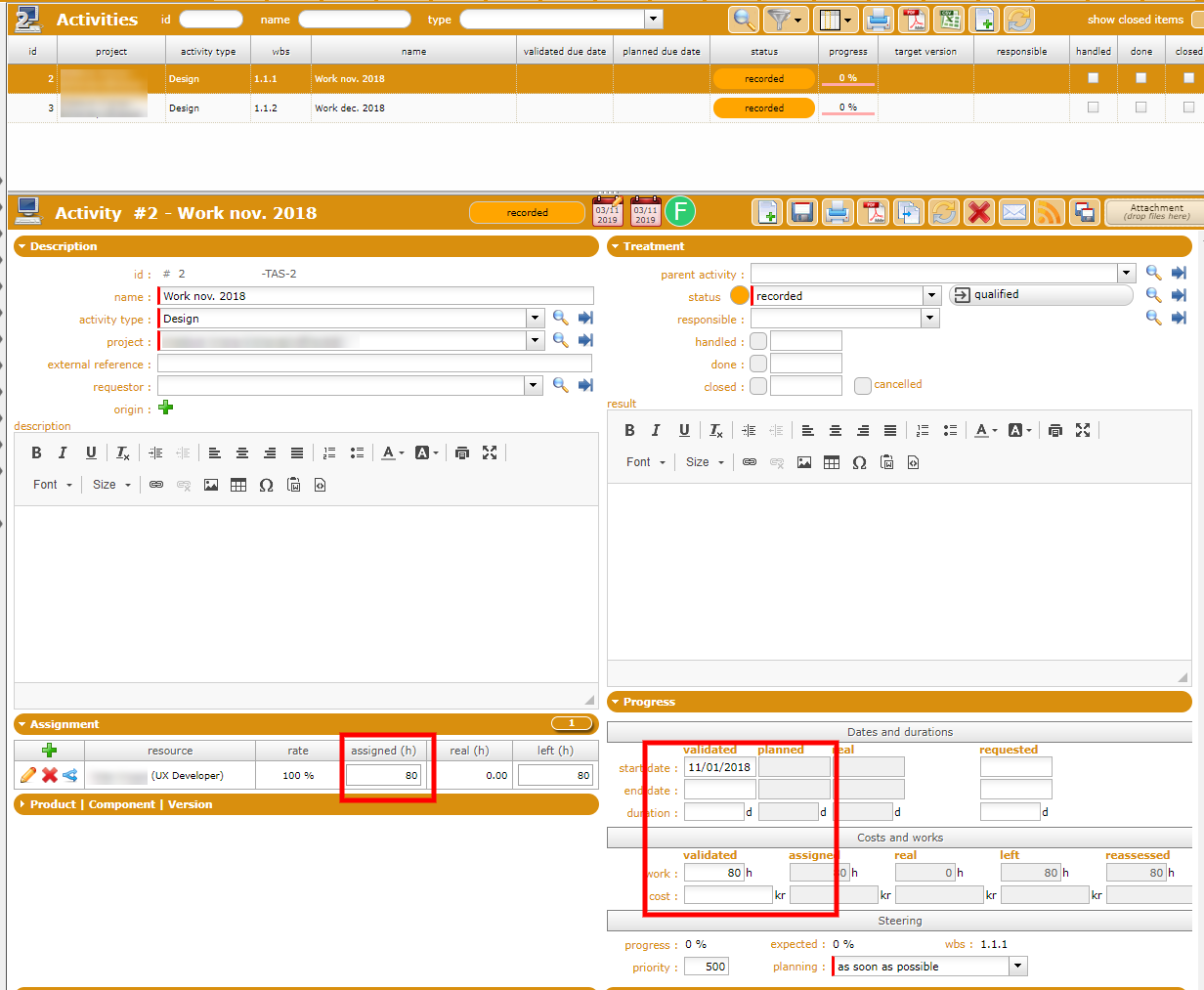Click the email envelope icon in activity toolbar

click(1014, 212)
